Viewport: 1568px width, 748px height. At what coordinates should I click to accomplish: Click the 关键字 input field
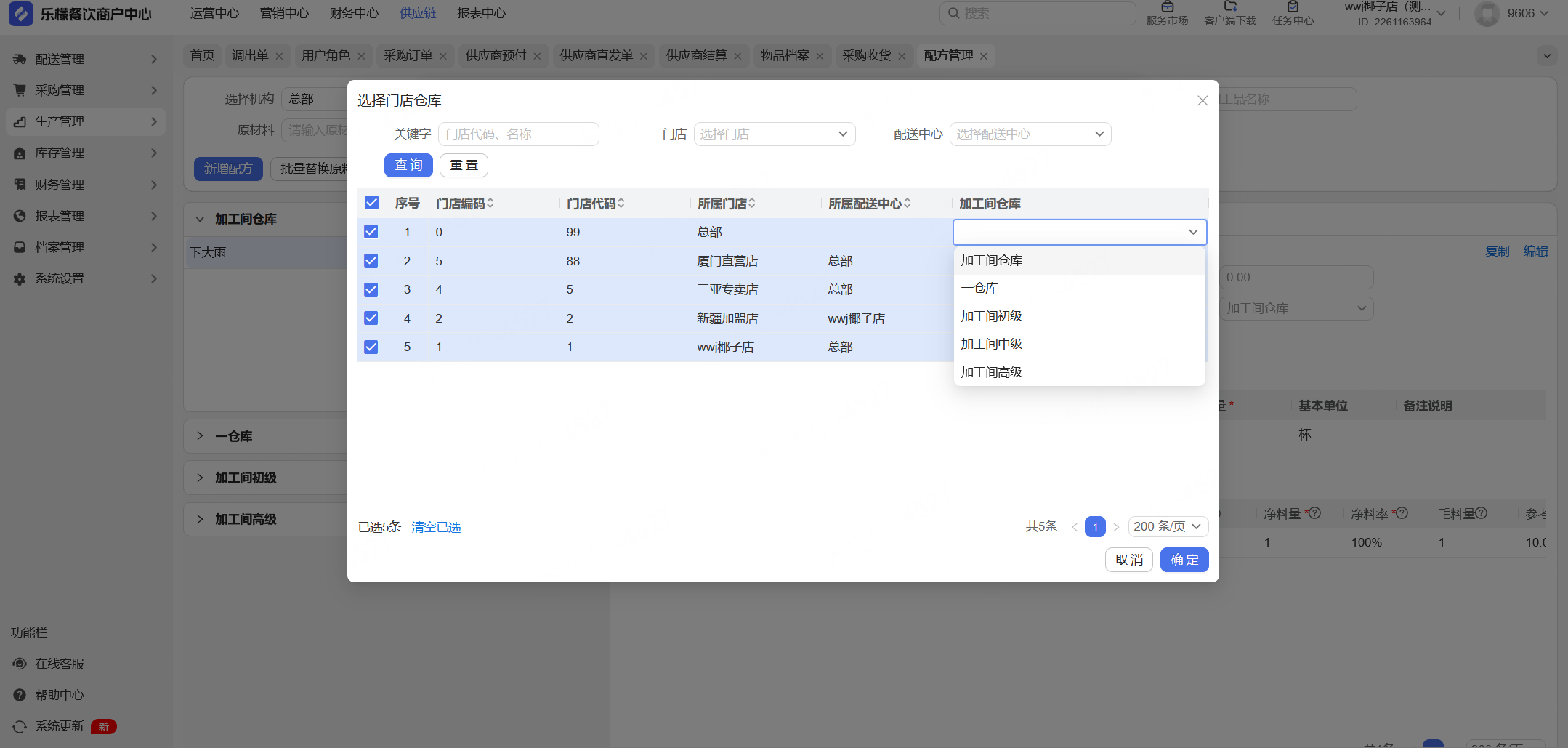pos(519,134)
